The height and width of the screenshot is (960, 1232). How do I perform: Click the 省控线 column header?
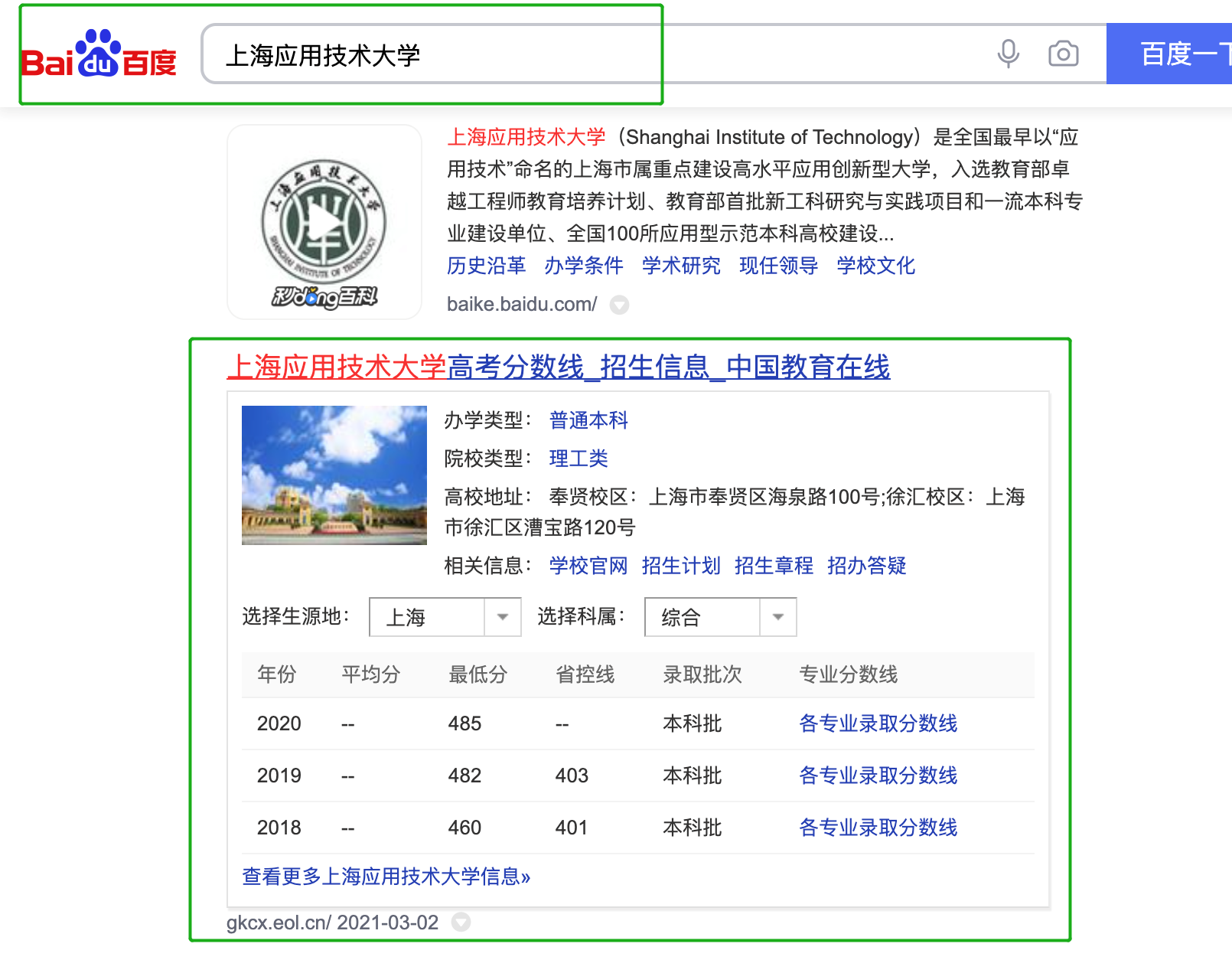click(585, 674)
